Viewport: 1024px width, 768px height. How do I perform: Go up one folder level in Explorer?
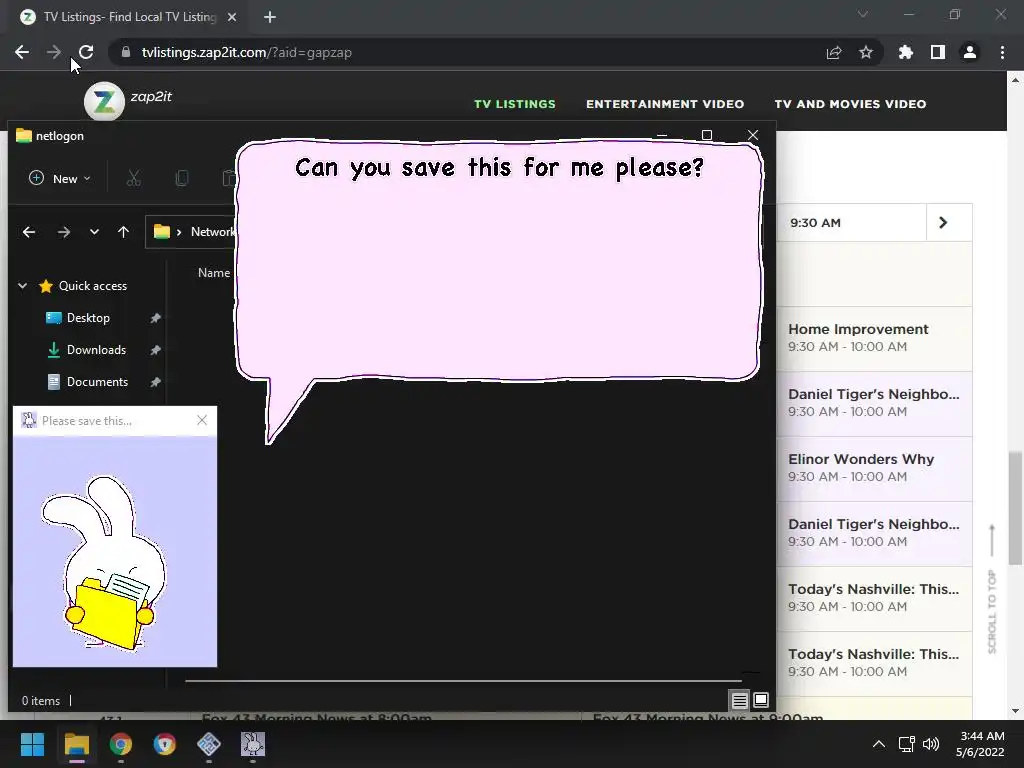[123, 232]
